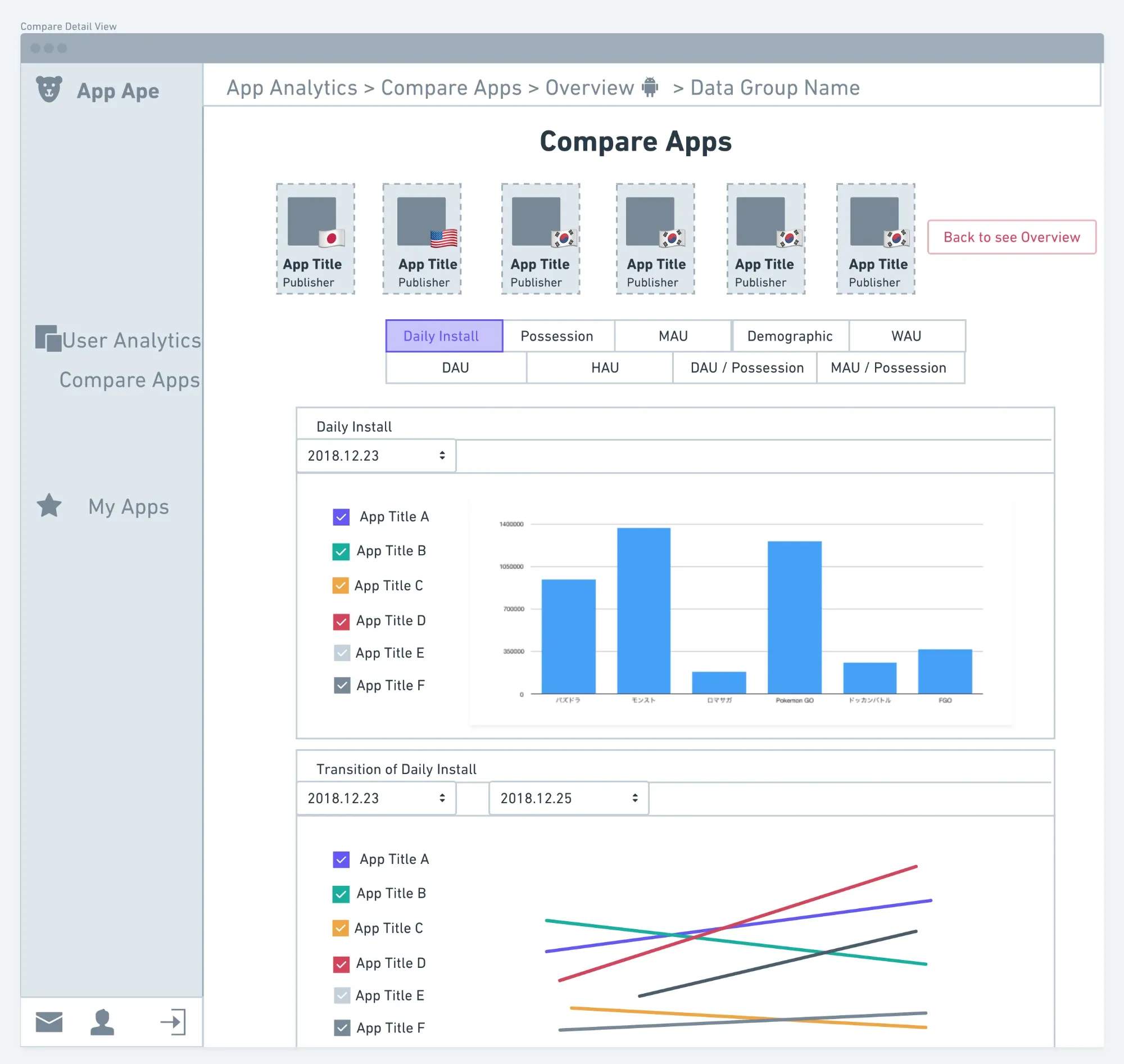Toggle App Title D checkbox in Daily Install
This screenshot has width=1124, height=1064.
point(341,622)
